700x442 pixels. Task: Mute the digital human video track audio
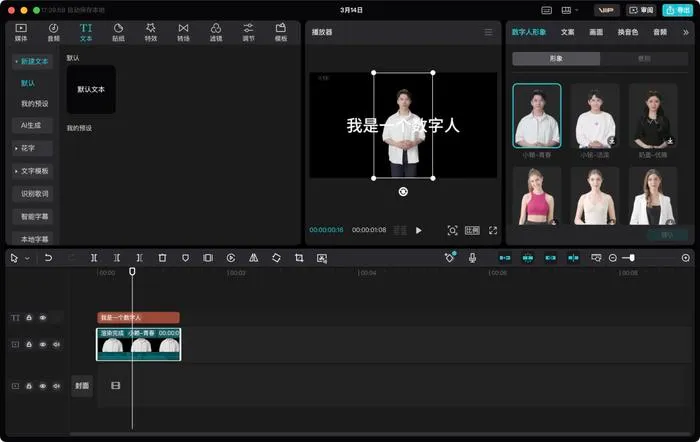tap(56, 344)
